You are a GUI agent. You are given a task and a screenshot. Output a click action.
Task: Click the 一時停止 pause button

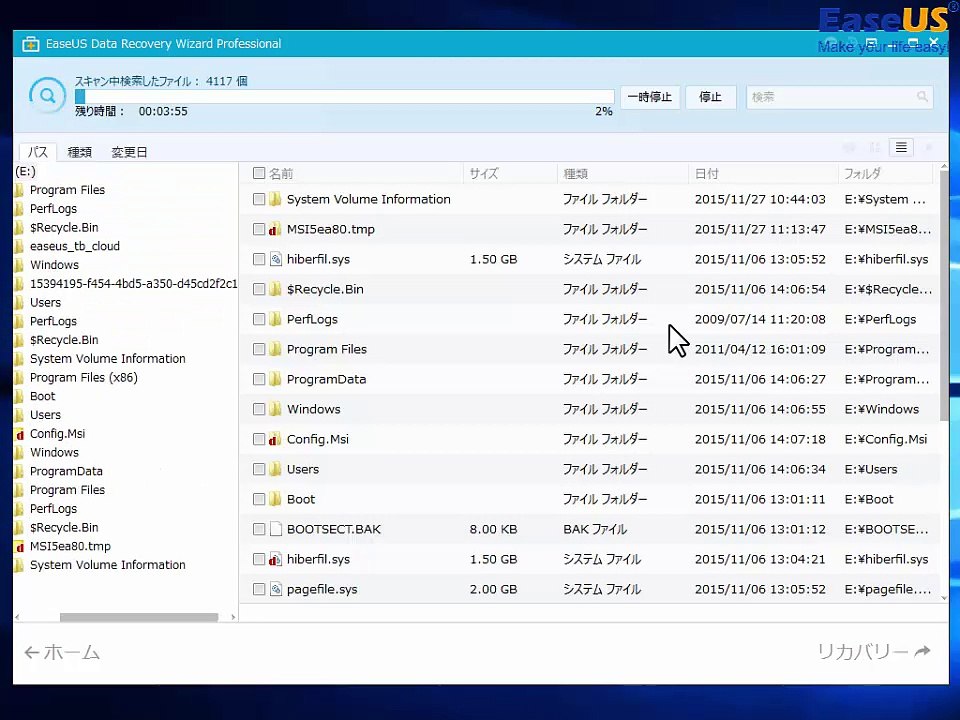click(650, 97)
